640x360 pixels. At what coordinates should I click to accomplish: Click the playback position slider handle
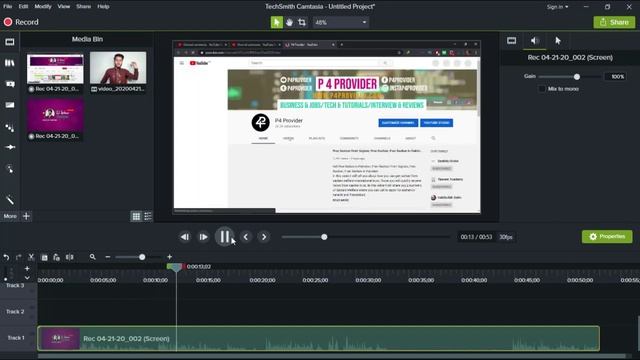[324, 237]
